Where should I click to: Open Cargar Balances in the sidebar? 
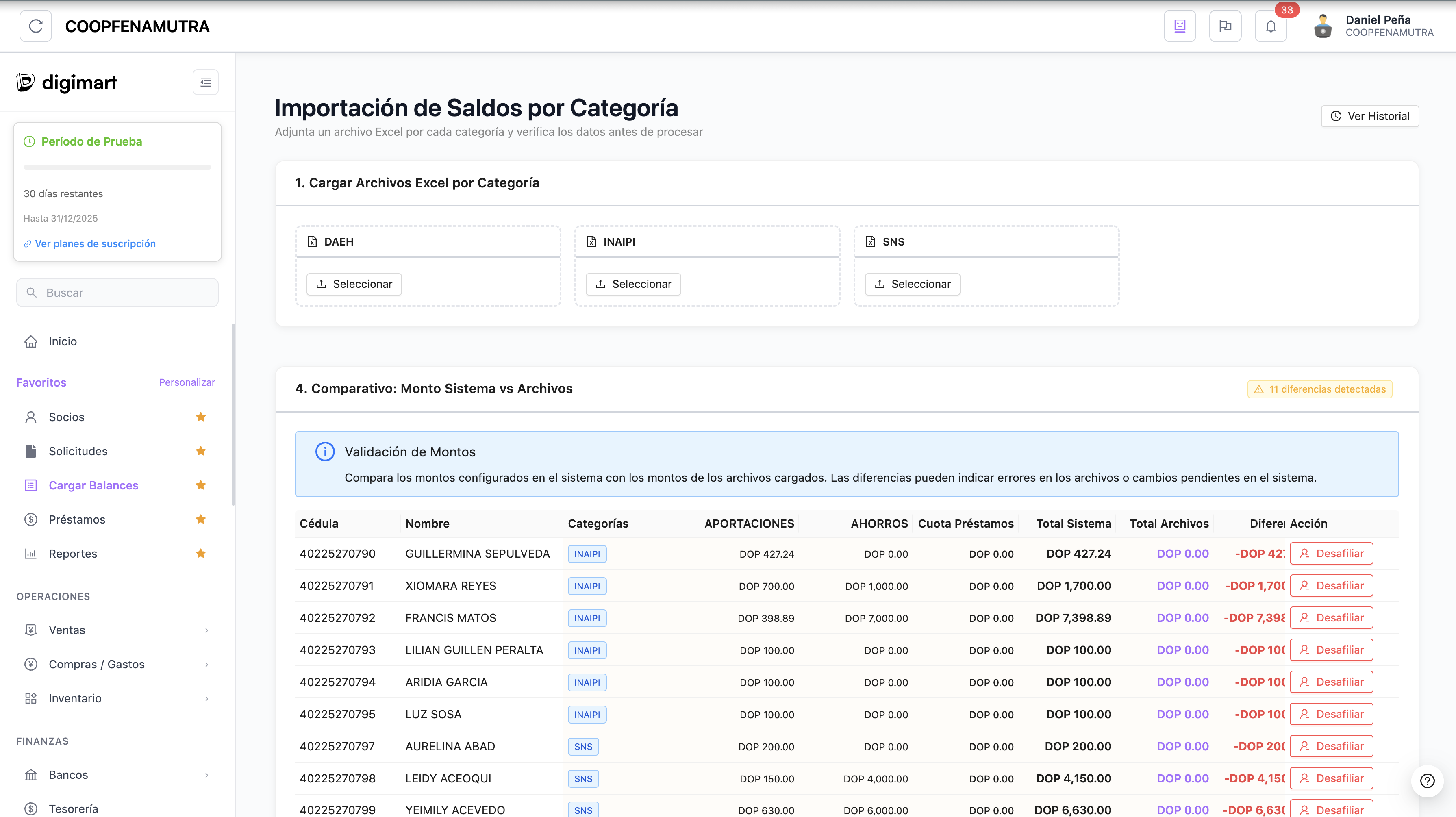coord(93,485)
